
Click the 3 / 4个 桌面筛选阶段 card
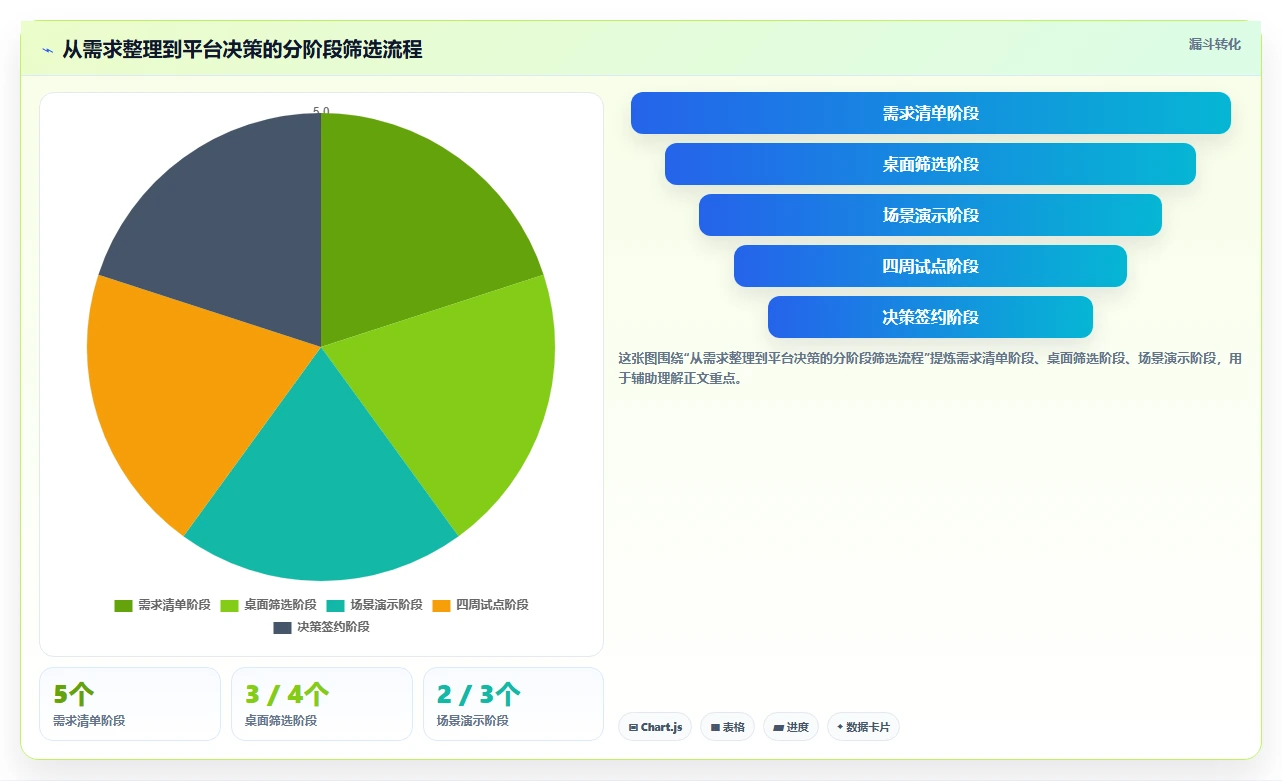coord(322,704)
